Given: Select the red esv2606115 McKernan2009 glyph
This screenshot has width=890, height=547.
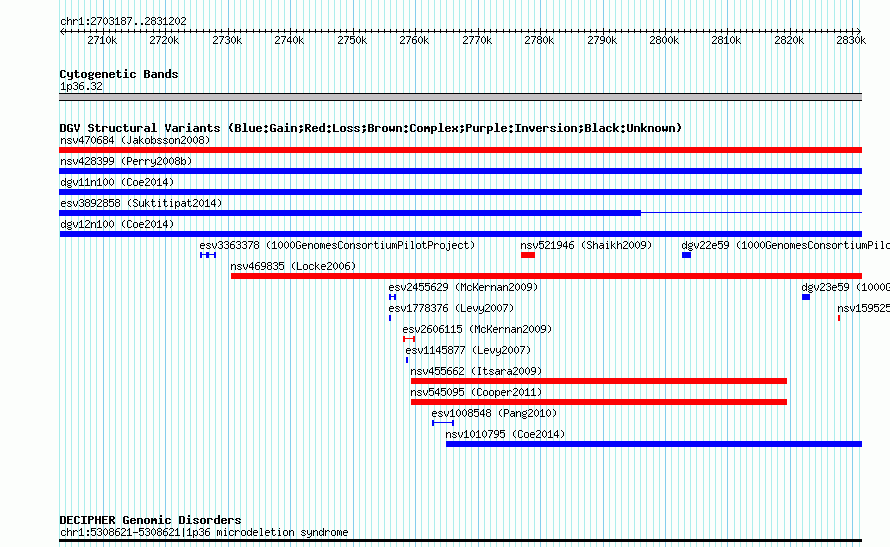Looking at the screenshot, I should click(409, 339).
